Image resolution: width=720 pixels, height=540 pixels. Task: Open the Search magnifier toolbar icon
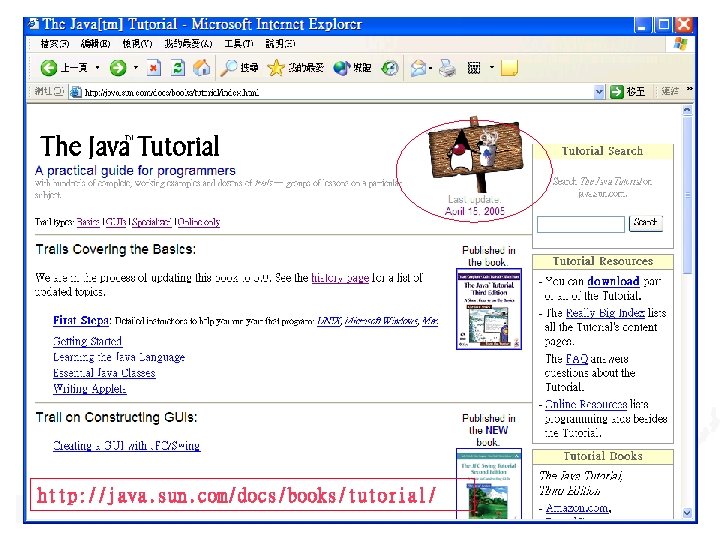coord(228,68)
